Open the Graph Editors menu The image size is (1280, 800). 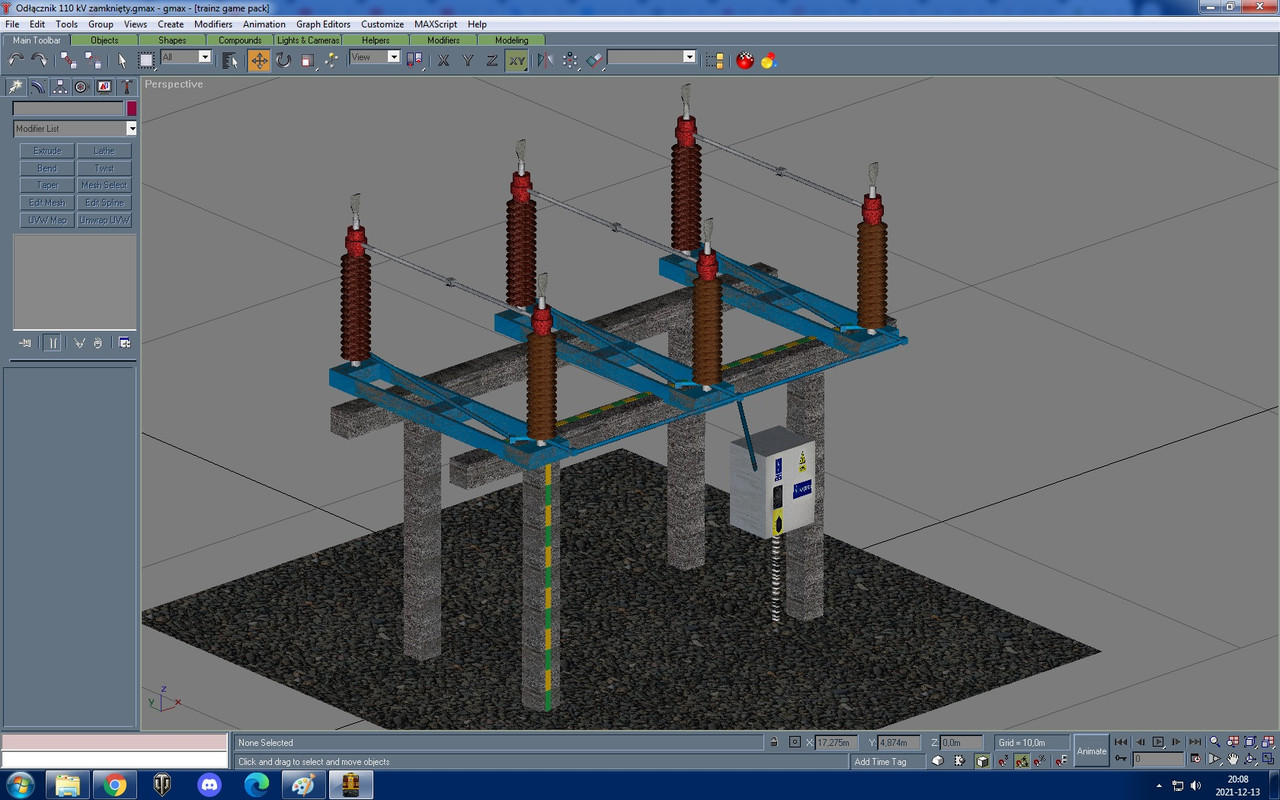pyautogui.click(x=323, y=24)
